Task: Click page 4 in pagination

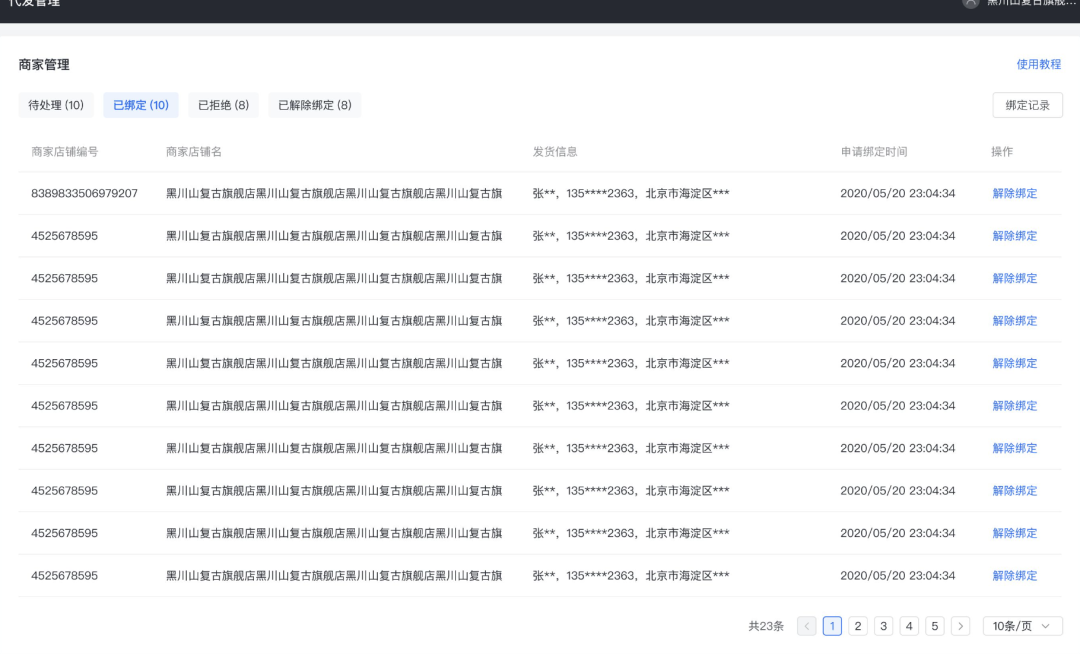Action: (909, 625)
